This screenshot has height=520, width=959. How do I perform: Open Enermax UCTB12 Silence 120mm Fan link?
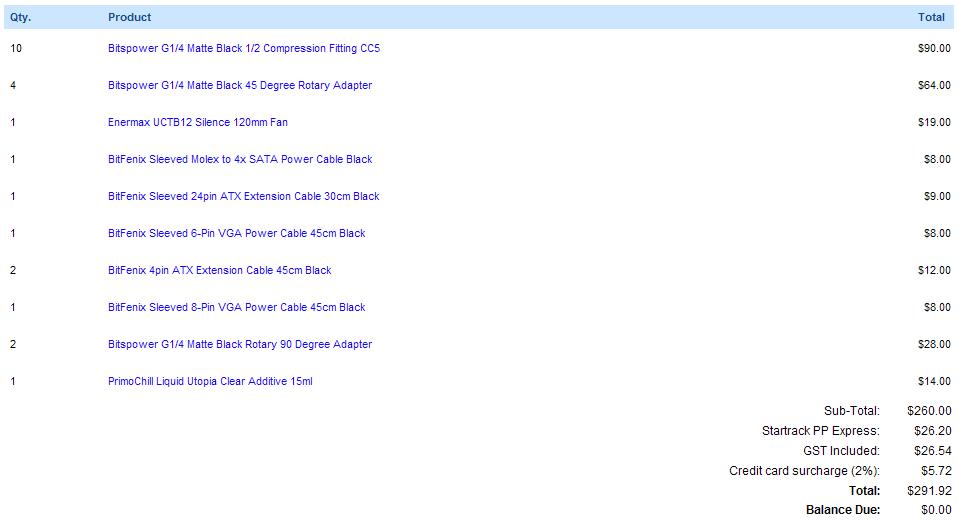(198, 122)
